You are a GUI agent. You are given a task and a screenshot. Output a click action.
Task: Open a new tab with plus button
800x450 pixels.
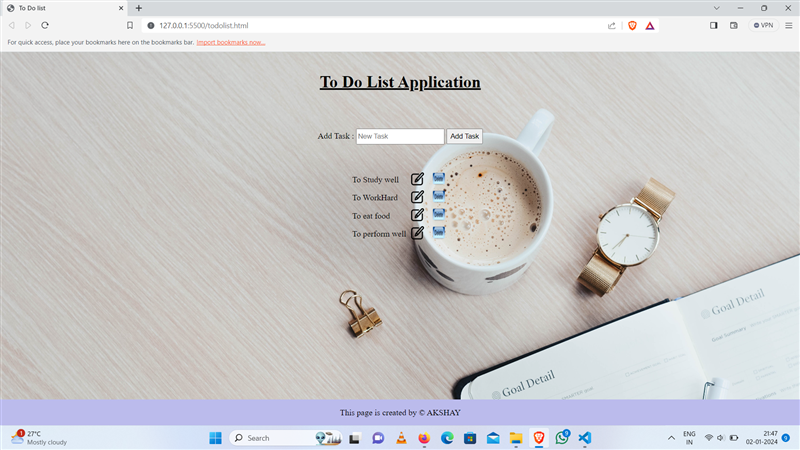tap(139, 8)
